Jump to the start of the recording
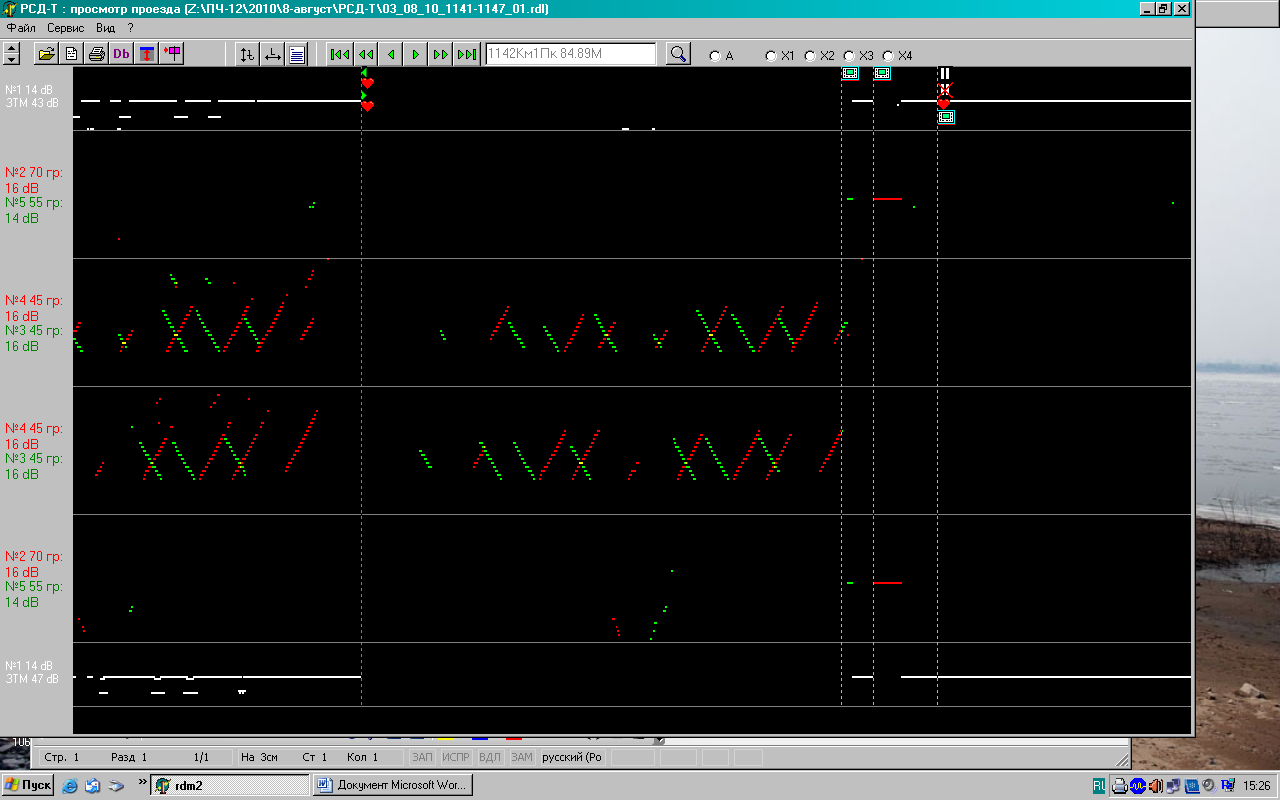Viewport: 1280px width, 800px height. (x=340, y=54)
